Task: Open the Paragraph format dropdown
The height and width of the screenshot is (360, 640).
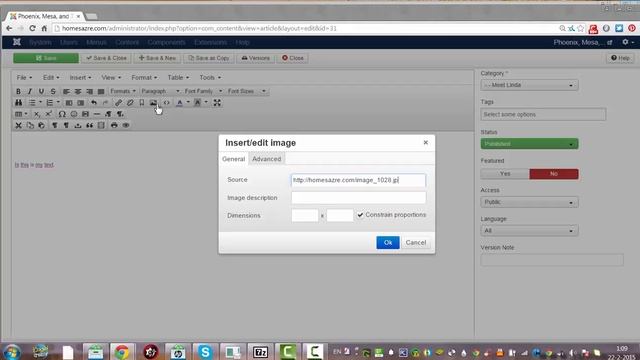Action: click(x=160, y=91)
